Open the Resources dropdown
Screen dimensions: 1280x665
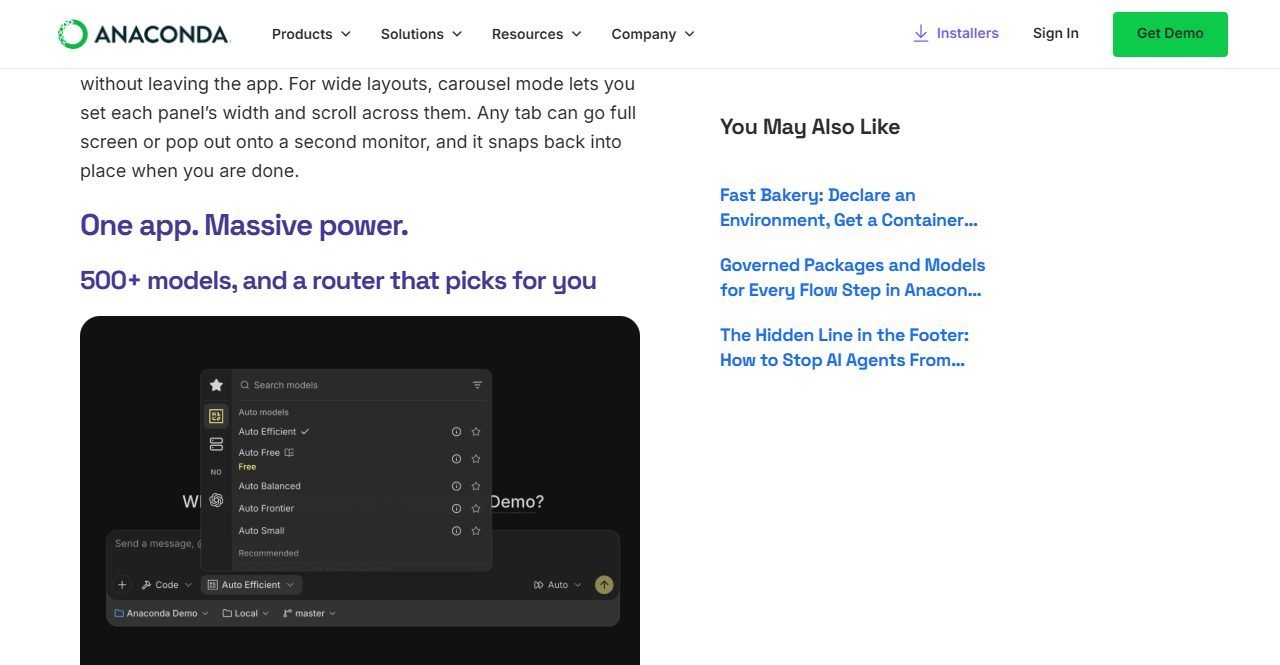pyautogui.click(x=536, y=34)
